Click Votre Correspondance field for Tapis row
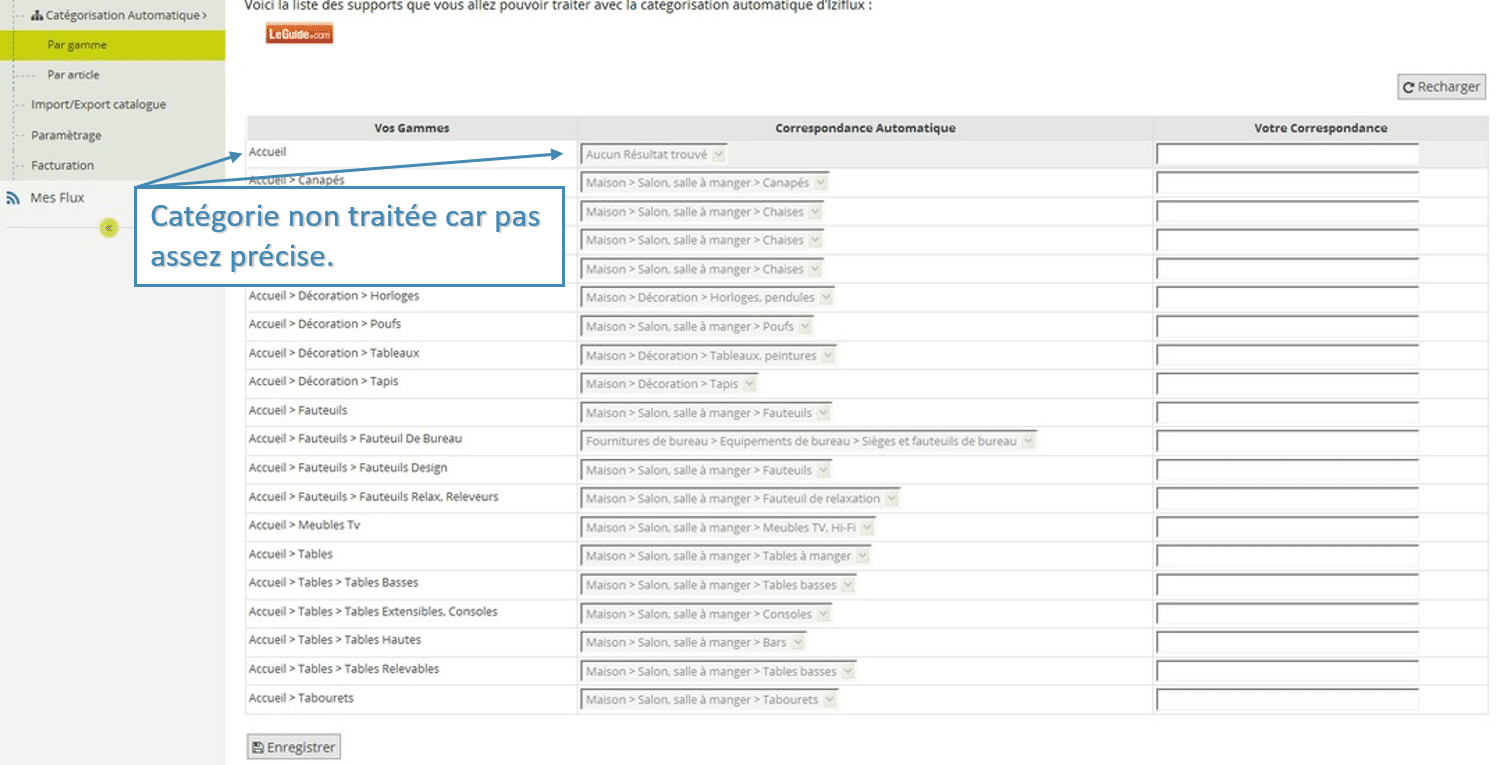This screenshot has height=765, width=1500. (1288, 384)
